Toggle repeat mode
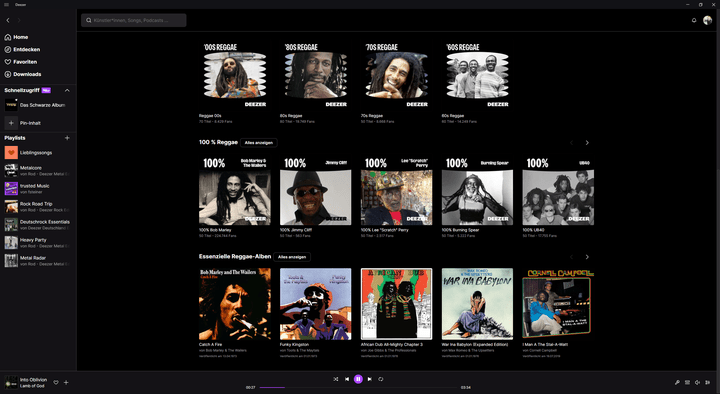Viewport: 720px width, 394px height. [381, 379]
